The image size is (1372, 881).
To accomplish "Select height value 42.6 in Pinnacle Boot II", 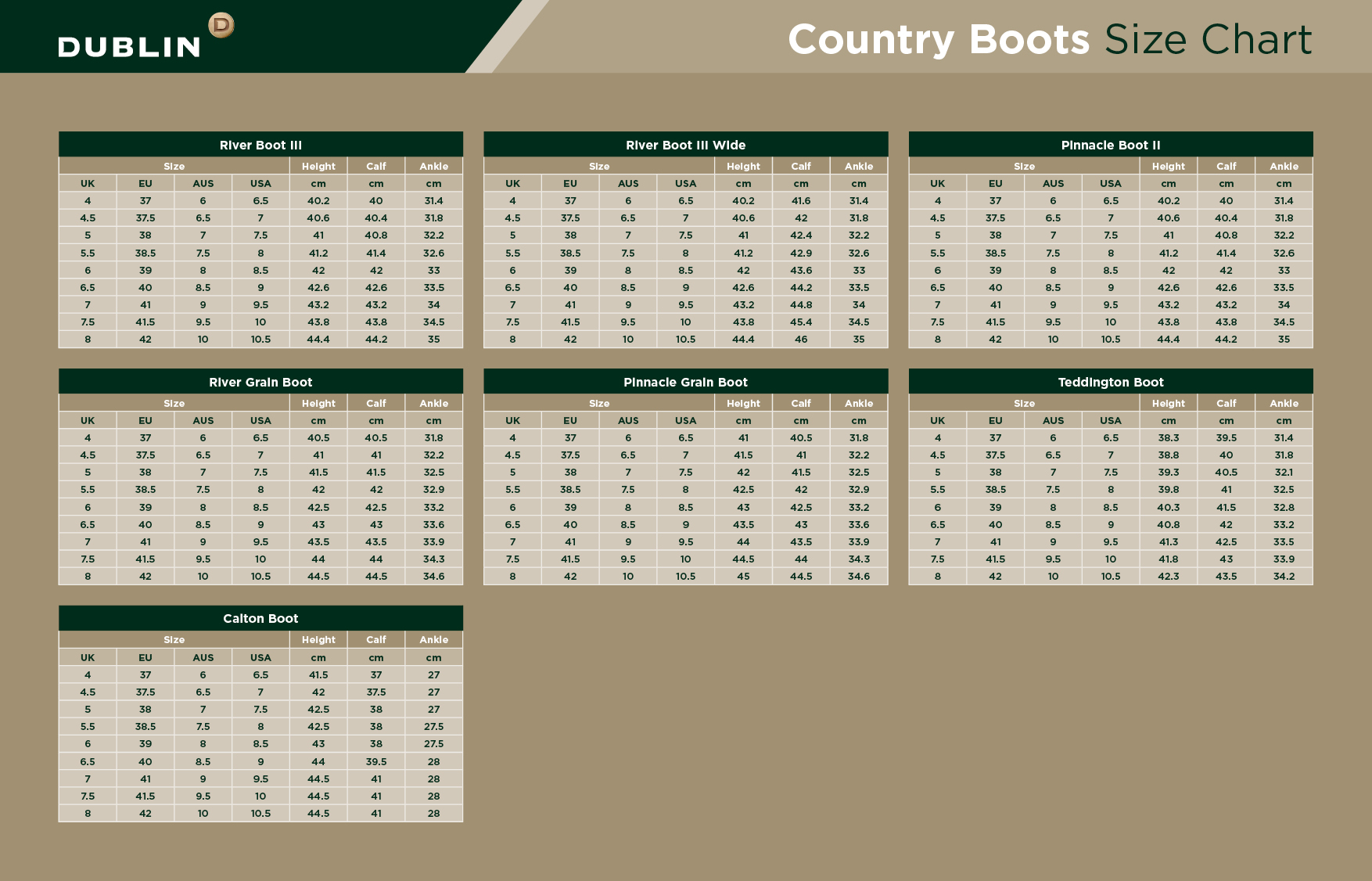I will tap(1169, 287).
